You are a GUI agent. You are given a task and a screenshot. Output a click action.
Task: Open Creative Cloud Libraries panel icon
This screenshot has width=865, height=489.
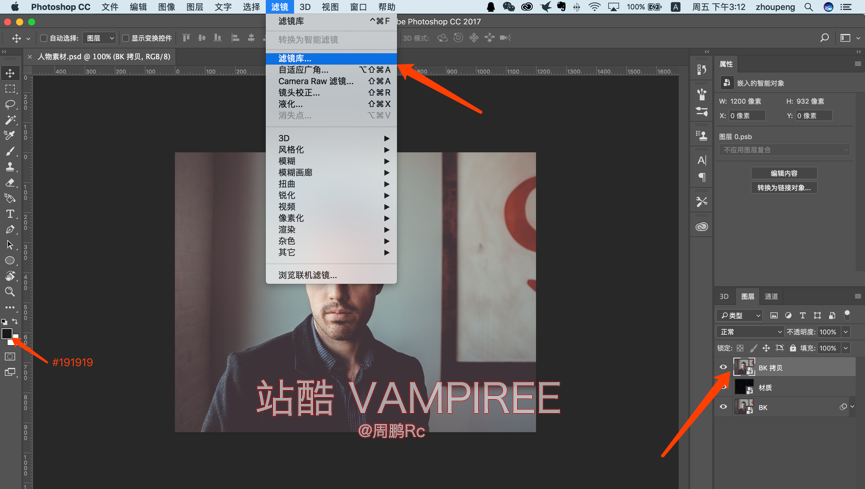[702, 227]
